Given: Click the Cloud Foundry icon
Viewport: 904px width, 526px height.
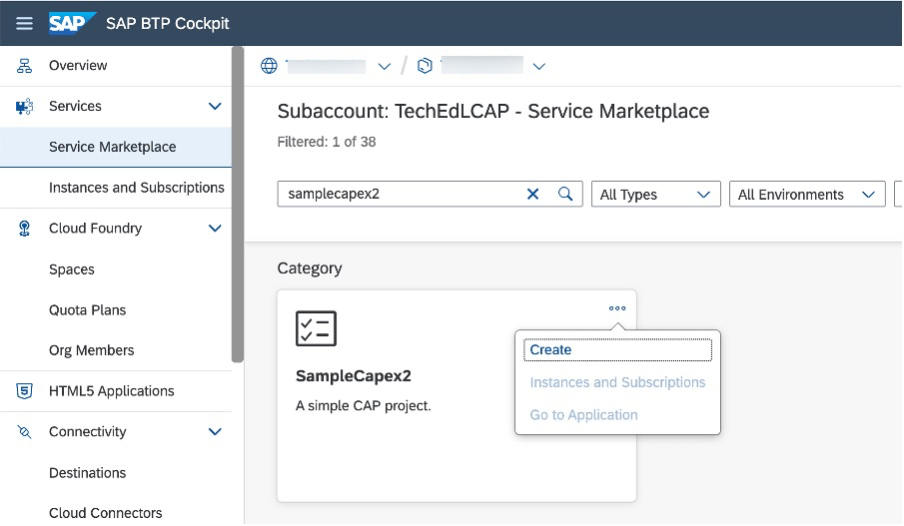Looking at the screenshot, I should pyautogui.click(x=24, y=229).
